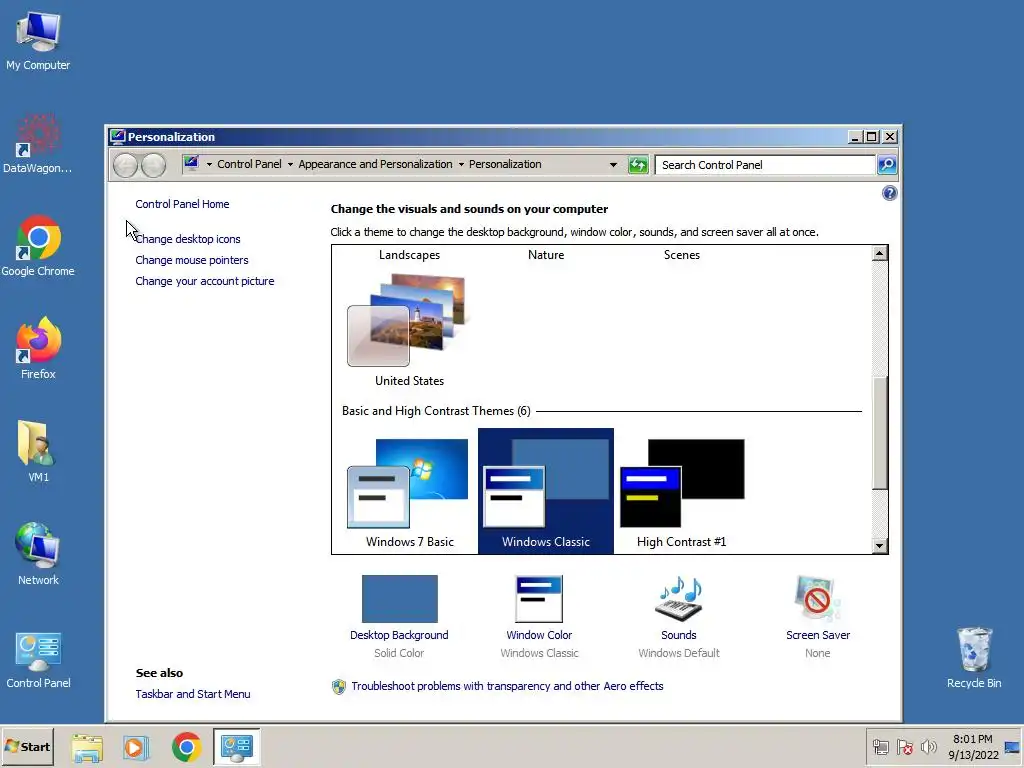Viewport: 1024px width, 768px height.
Task: Click the volume speaker tray icon
Action: click(928, 747)
